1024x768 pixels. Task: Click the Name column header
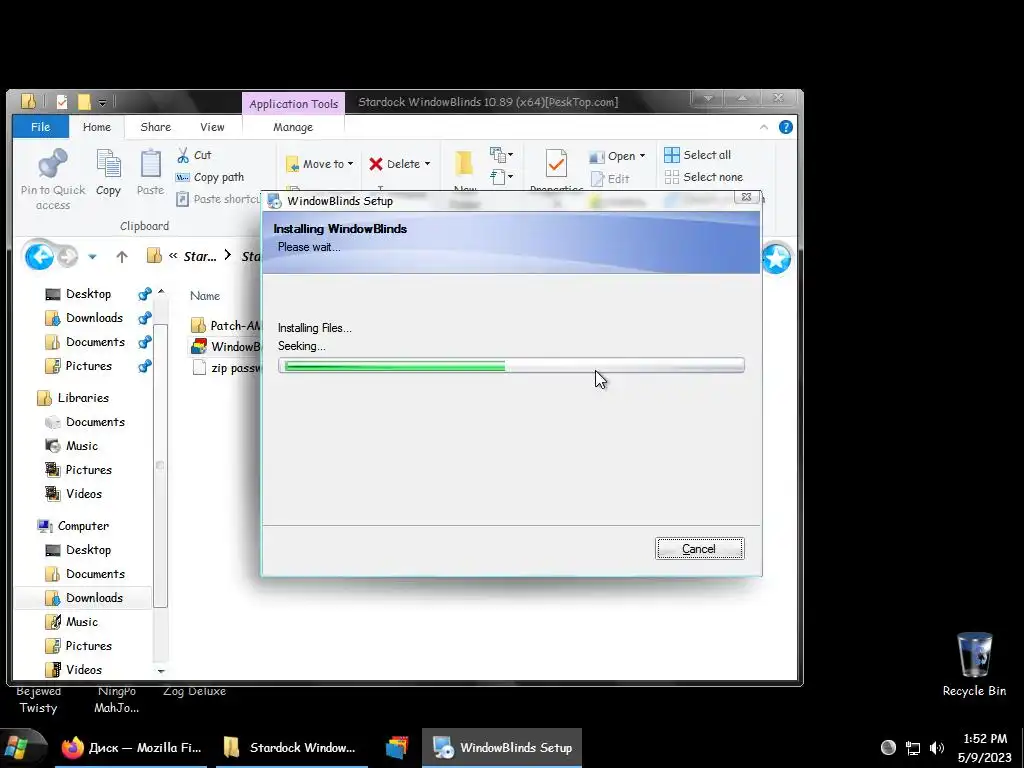[x=205, y=296]
